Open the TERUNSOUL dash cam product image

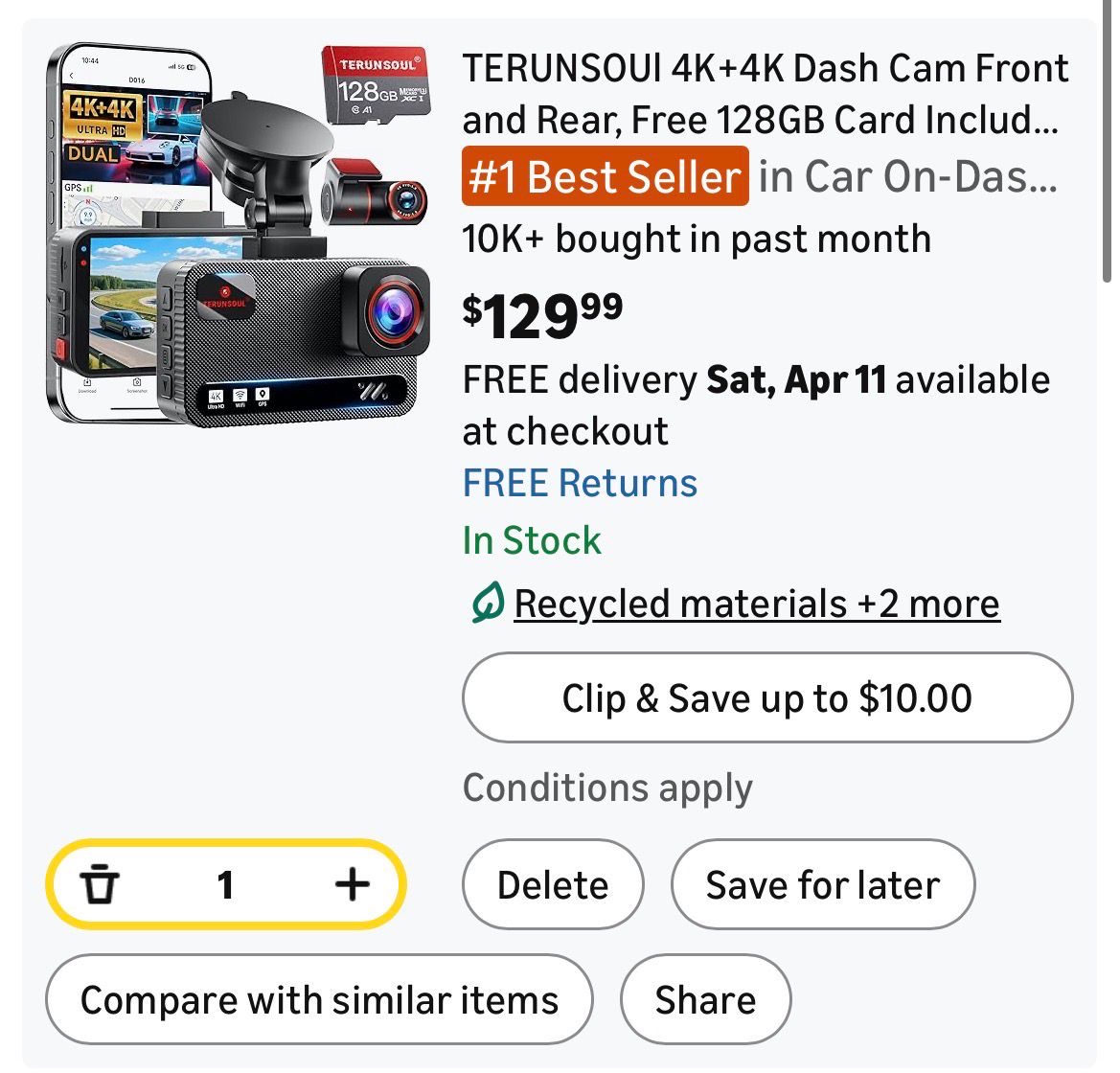coord(239,235)
